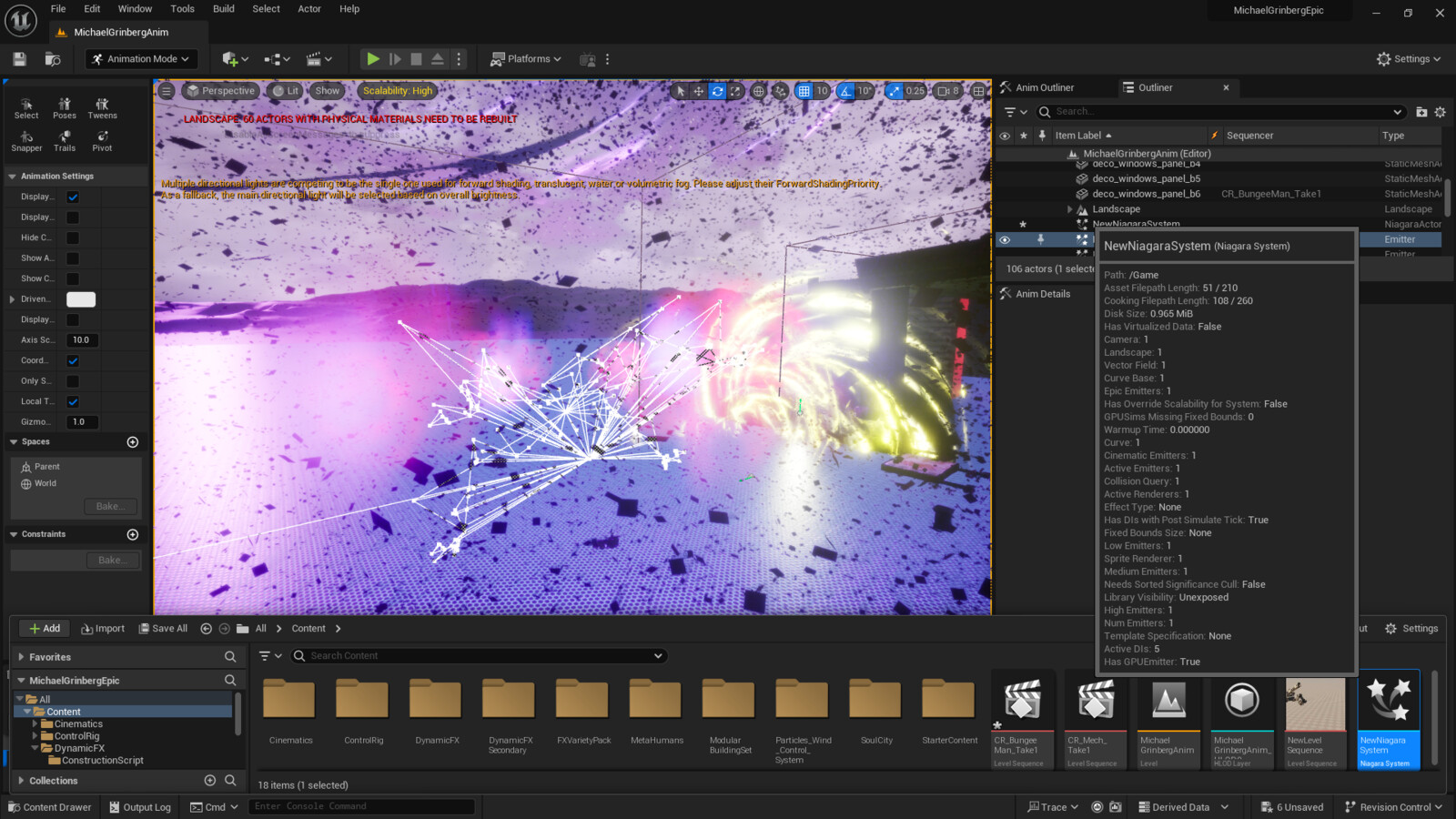
Task: Toggle the Show A... checkbox
Action: [73, 258]
